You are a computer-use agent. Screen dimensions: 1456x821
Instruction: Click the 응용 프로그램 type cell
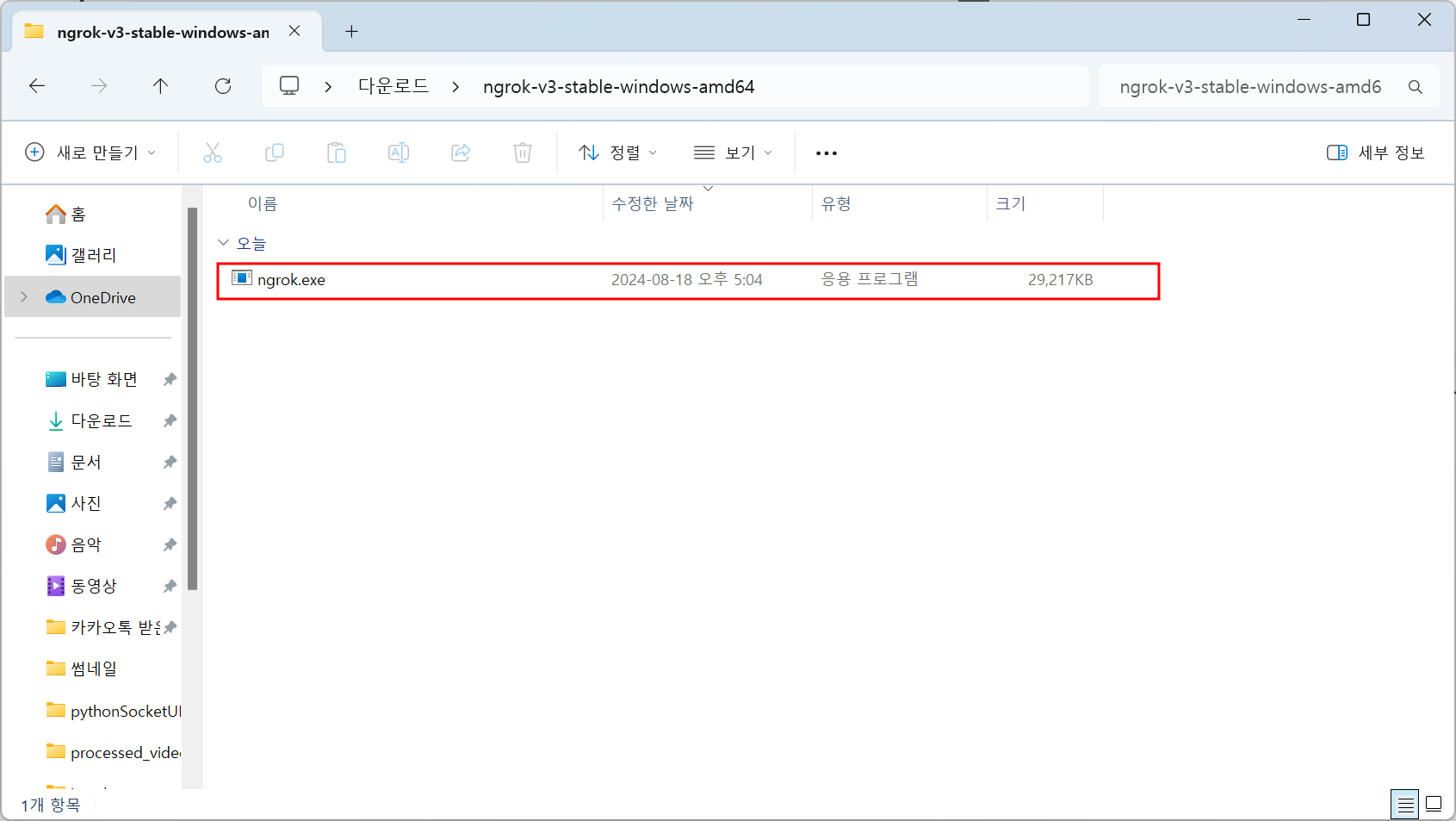pyautogui.click(x=870, y=279)
